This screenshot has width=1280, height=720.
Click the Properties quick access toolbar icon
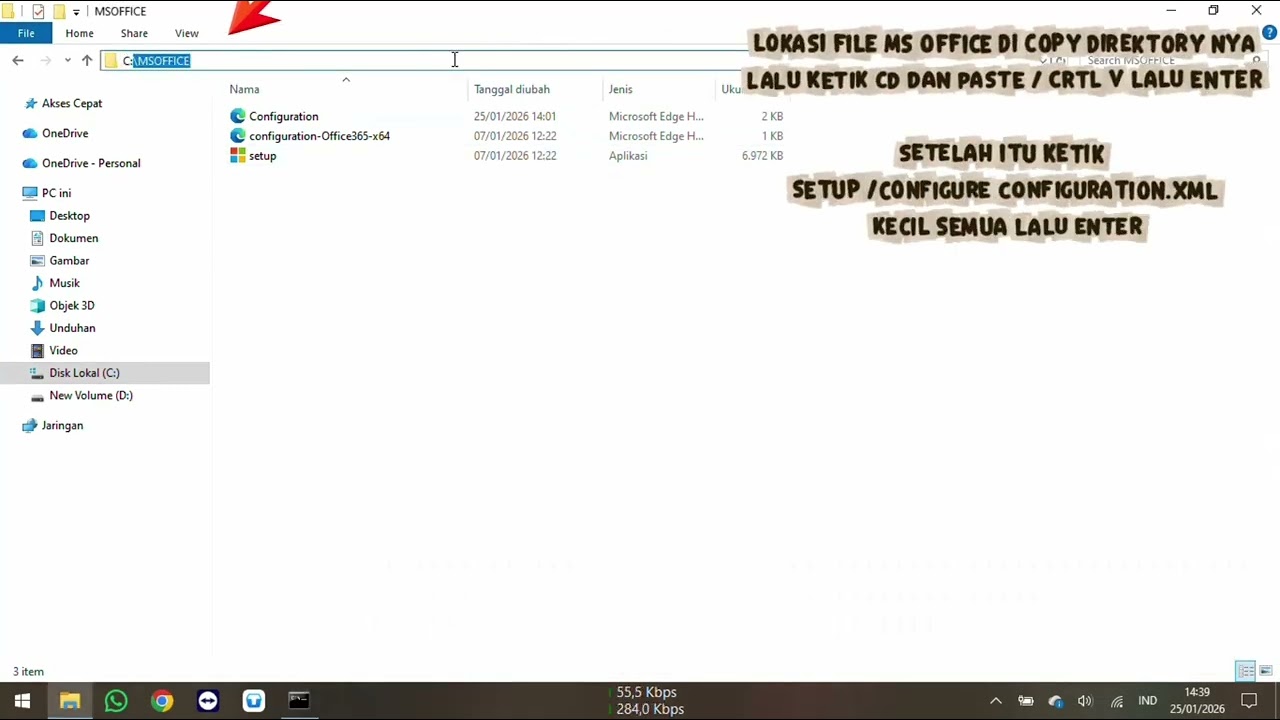38,11
